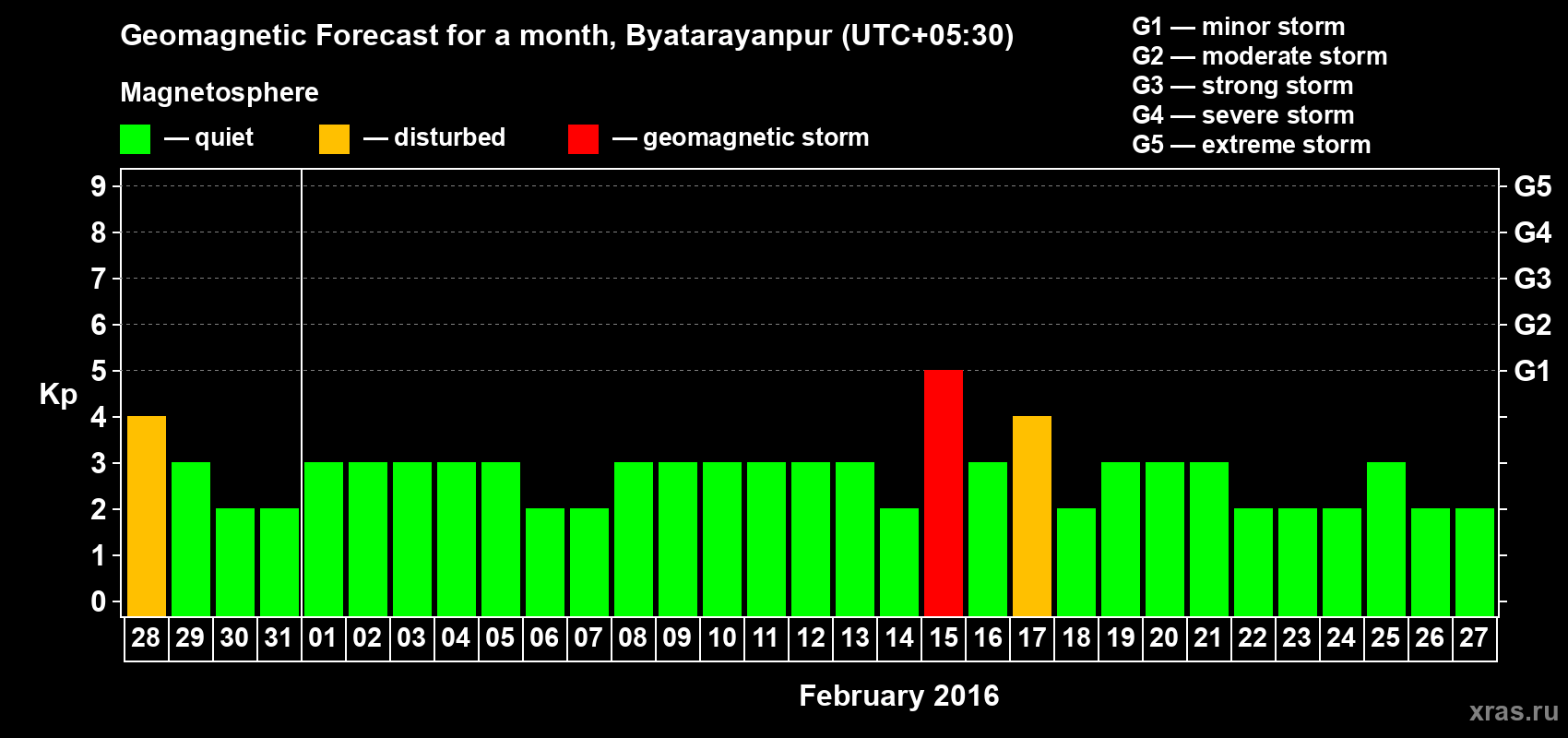
Task: Click the date label 31 on the axis
Action: click(279, 638)
